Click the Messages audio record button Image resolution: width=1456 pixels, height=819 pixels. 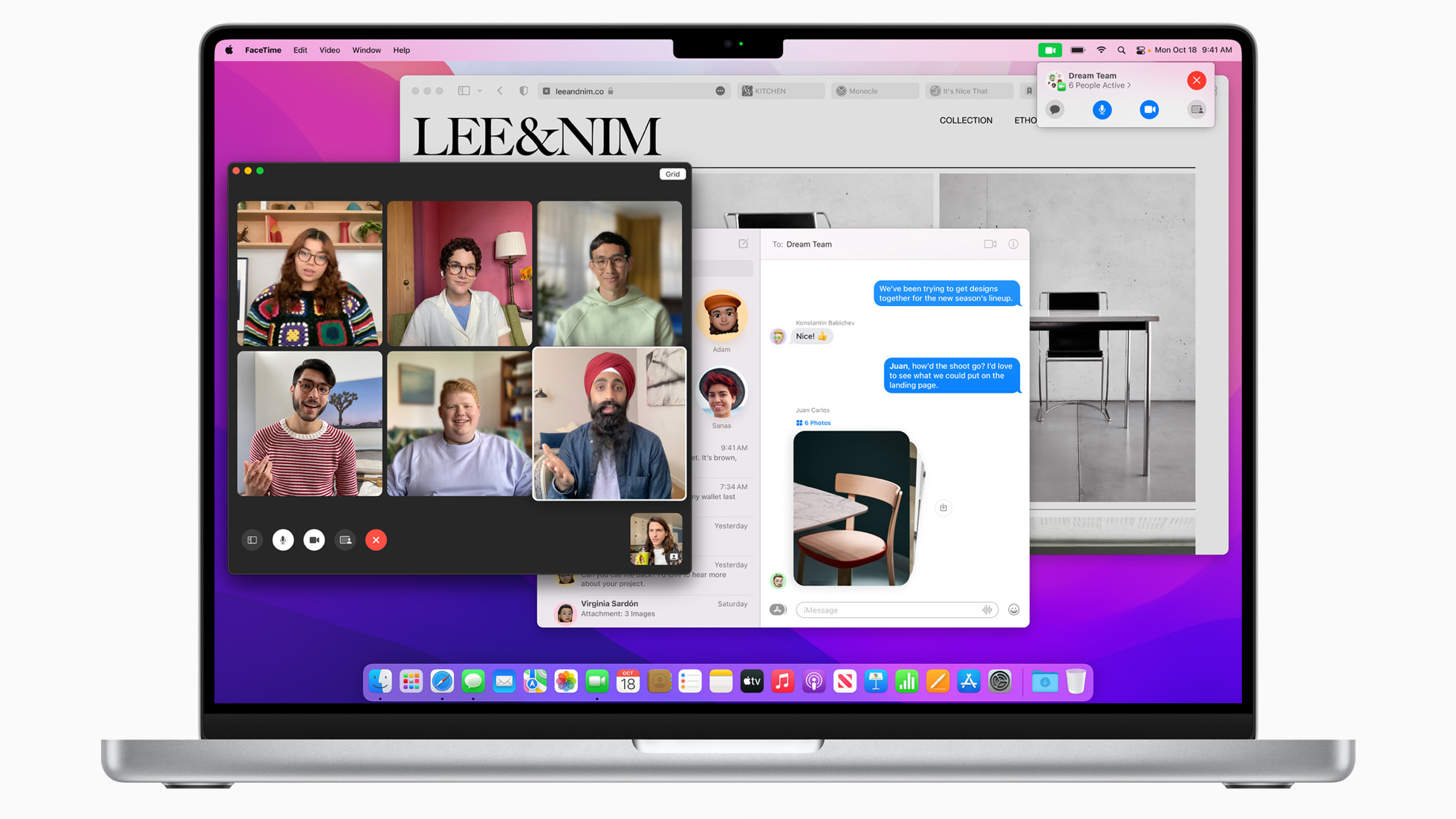985,609
